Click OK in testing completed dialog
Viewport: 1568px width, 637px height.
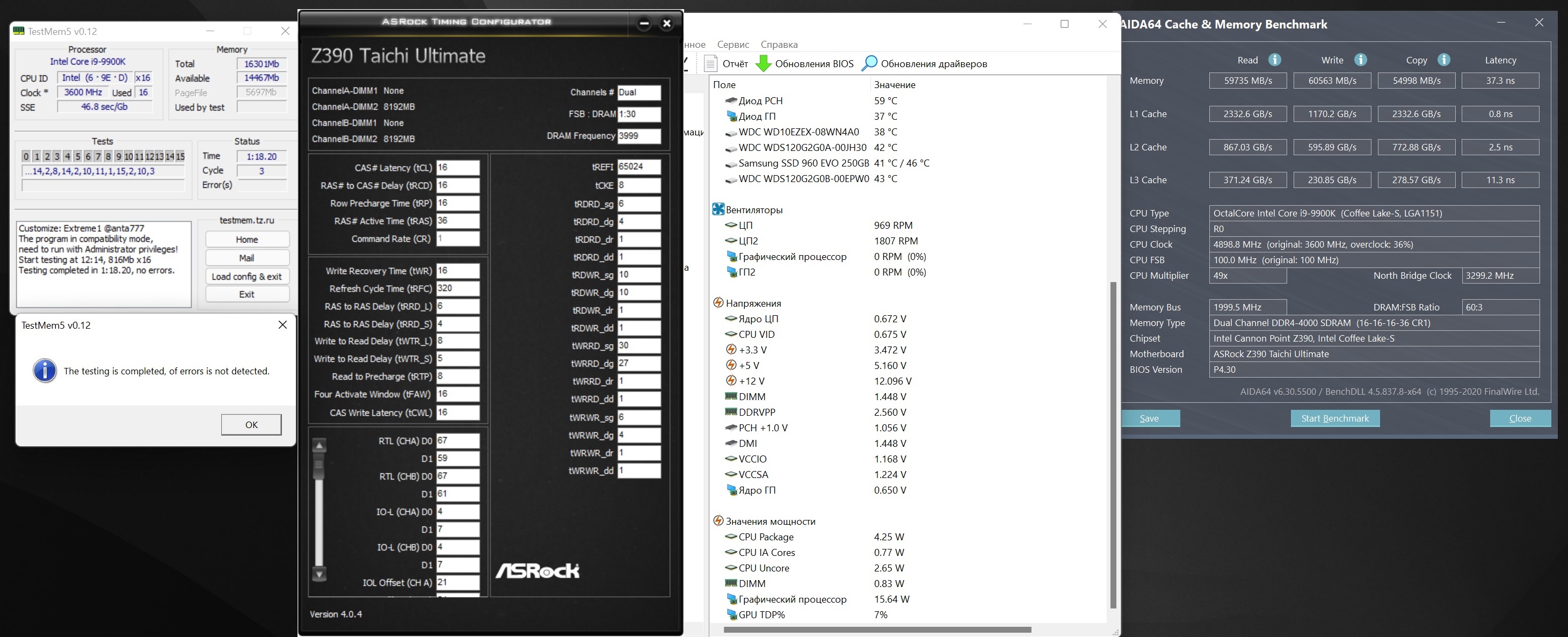(x=251, y=424)
